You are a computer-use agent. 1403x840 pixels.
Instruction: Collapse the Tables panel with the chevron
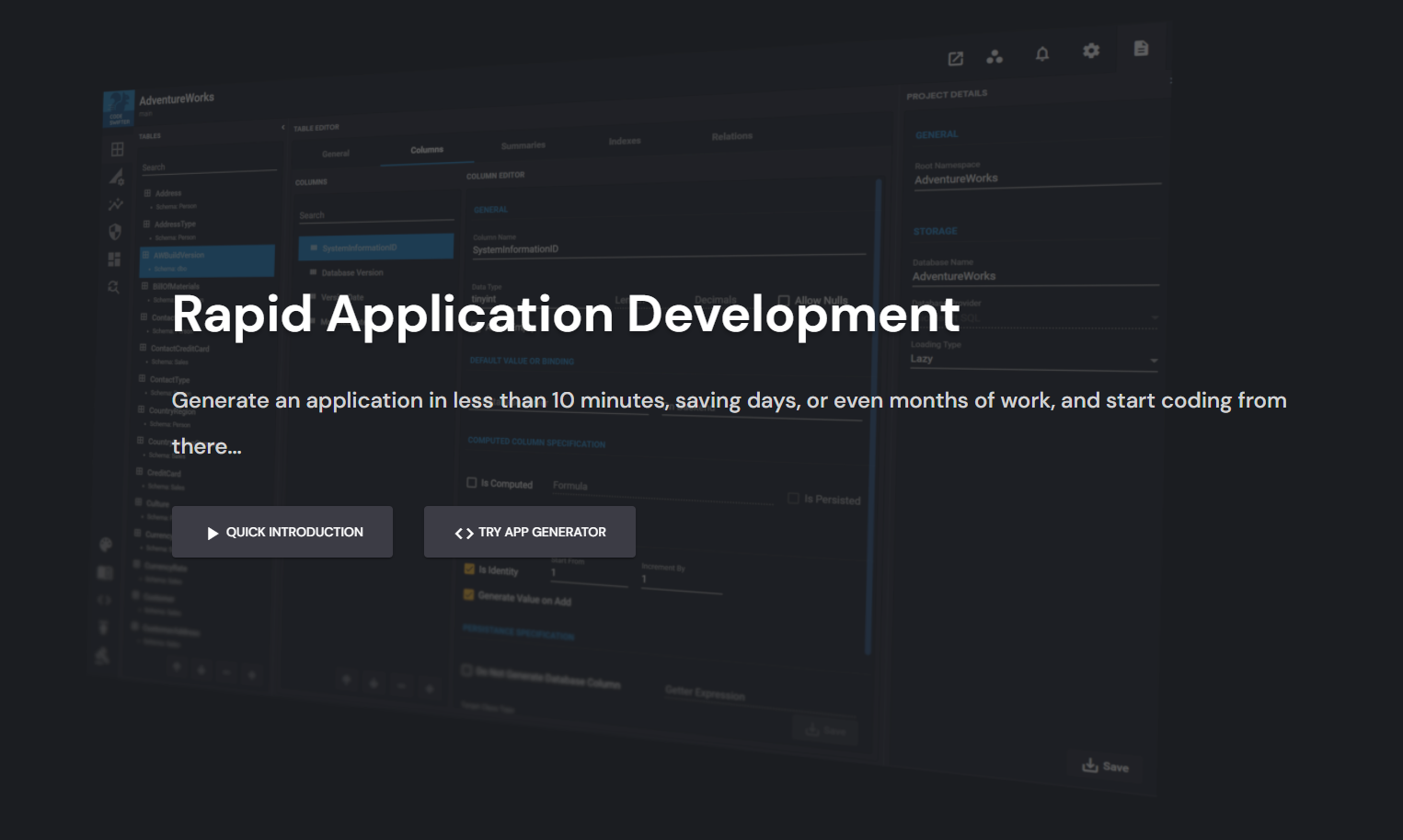[282, 127]
